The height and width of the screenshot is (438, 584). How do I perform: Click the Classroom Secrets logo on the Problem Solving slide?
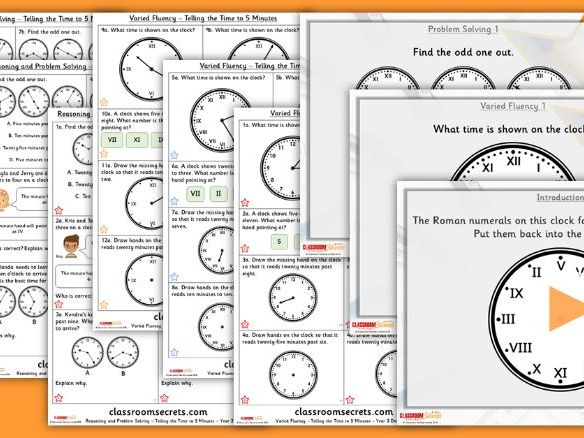[x=323, y=247]
